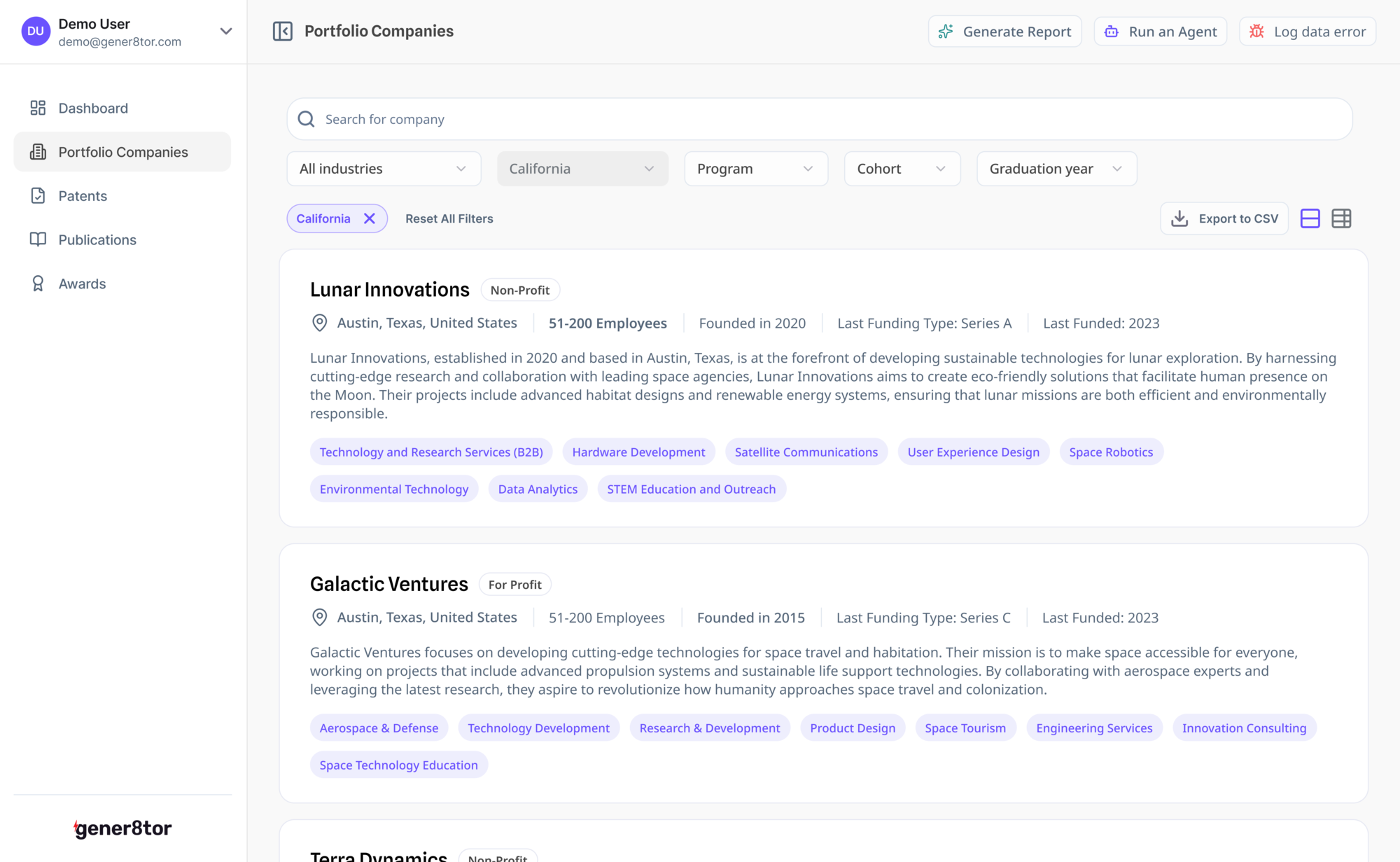Click the gener8tor logo
Screen dimensions: 1400x862
coord(122,828)
